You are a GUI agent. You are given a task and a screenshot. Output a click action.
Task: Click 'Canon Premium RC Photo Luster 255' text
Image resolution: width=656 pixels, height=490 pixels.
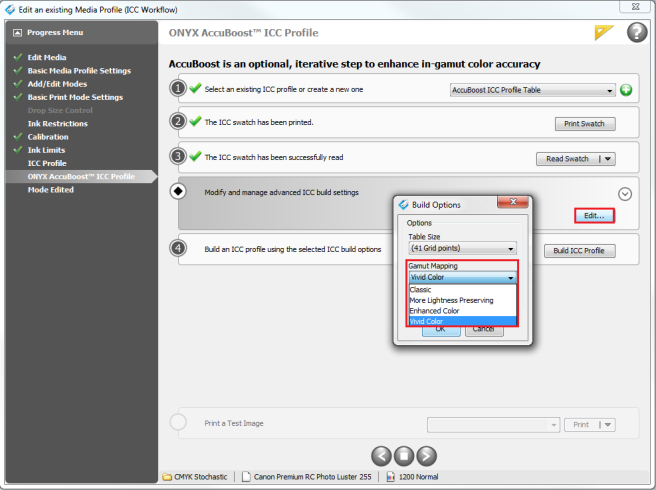pos(312,477)
